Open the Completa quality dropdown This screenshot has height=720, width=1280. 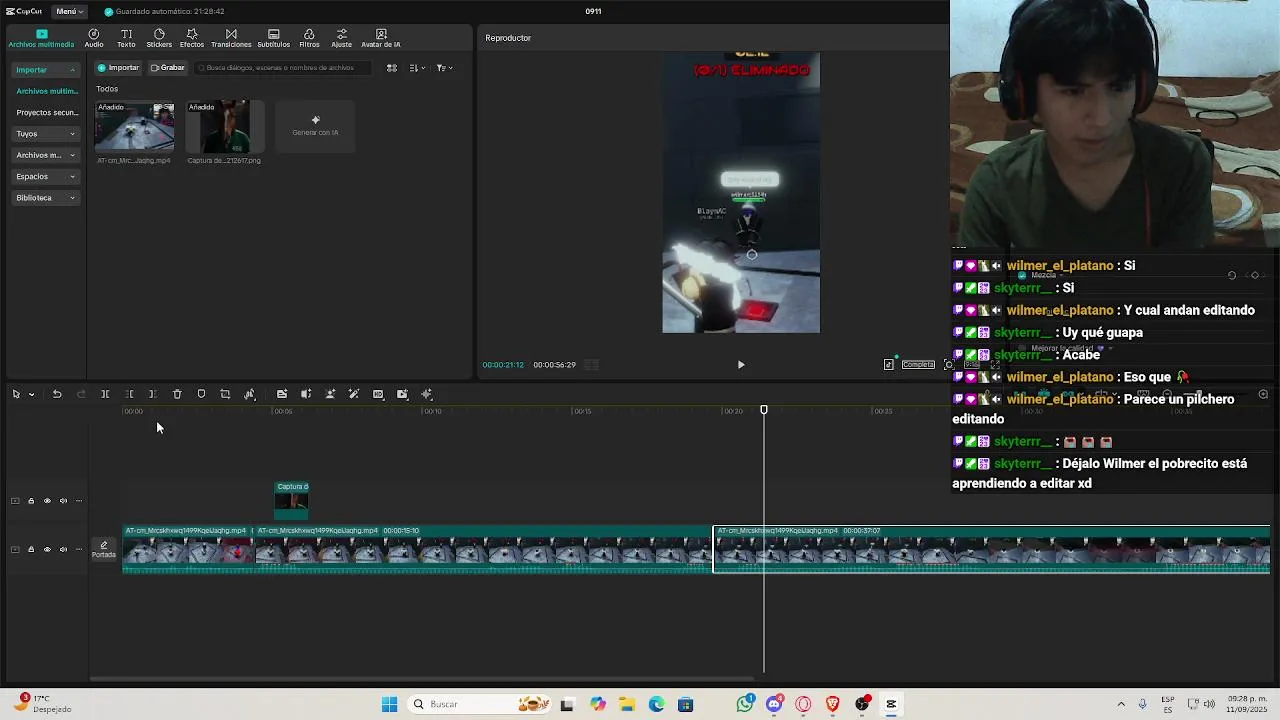pos(918,365)
